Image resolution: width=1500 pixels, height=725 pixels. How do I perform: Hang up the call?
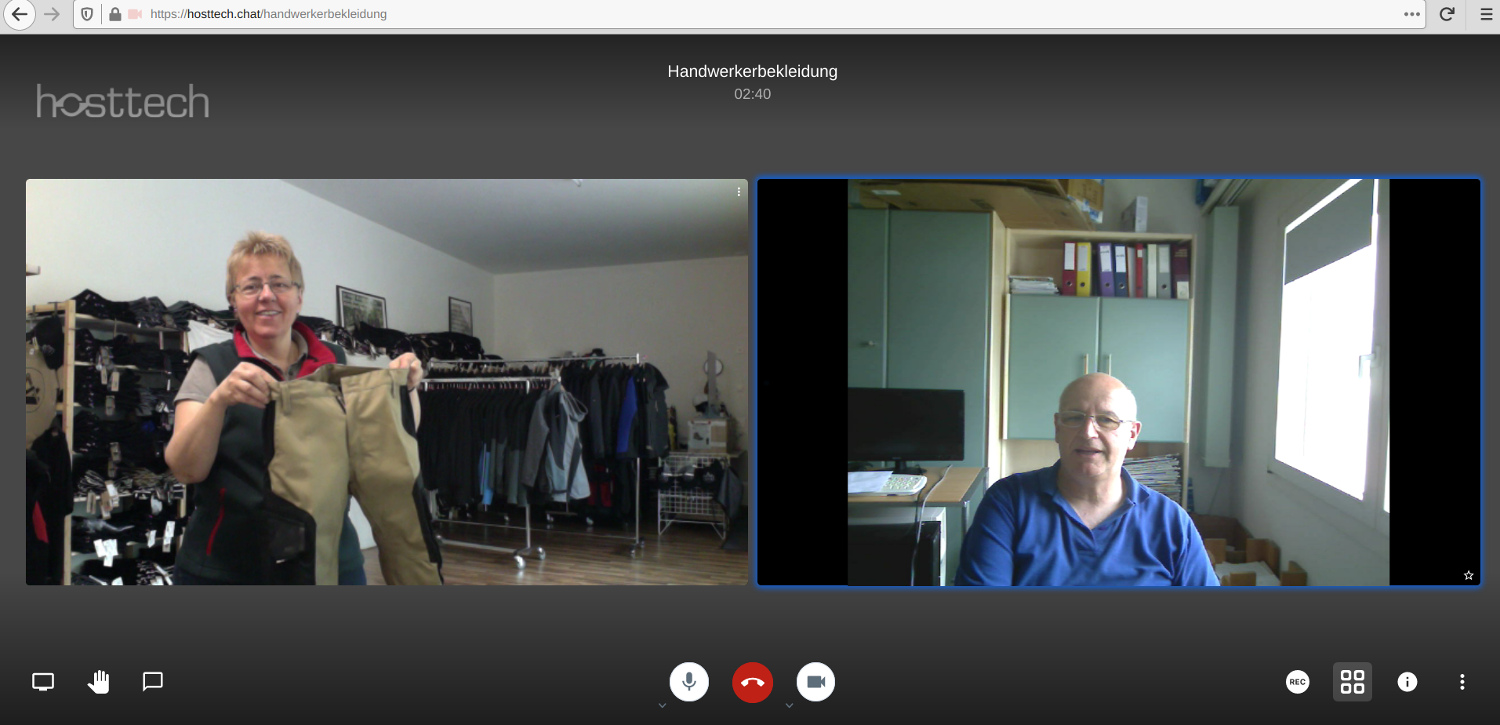coord(752,682)
